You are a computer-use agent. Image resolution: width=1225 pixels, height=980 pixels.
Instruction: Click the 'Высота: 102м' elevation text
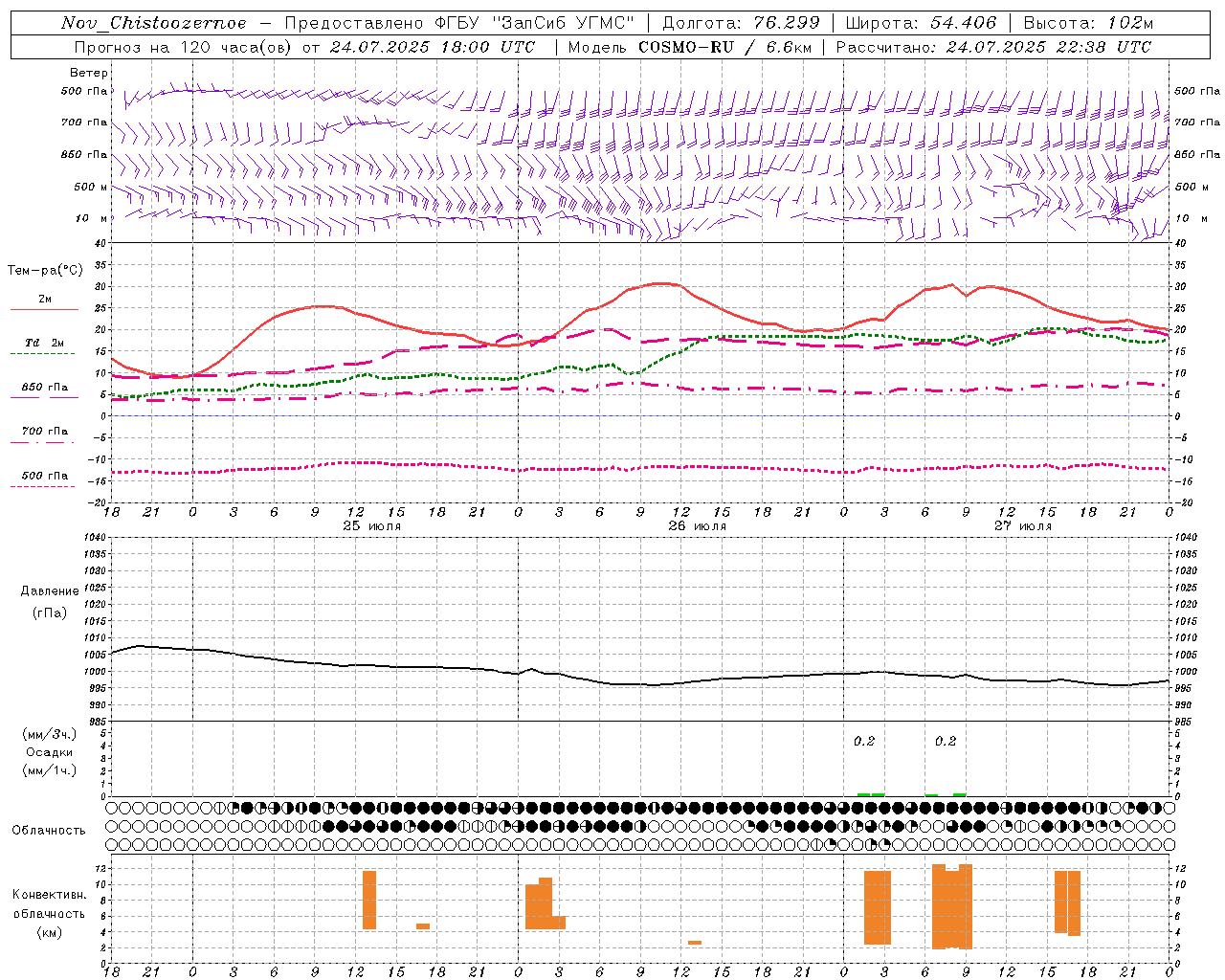pos(1088,23)
